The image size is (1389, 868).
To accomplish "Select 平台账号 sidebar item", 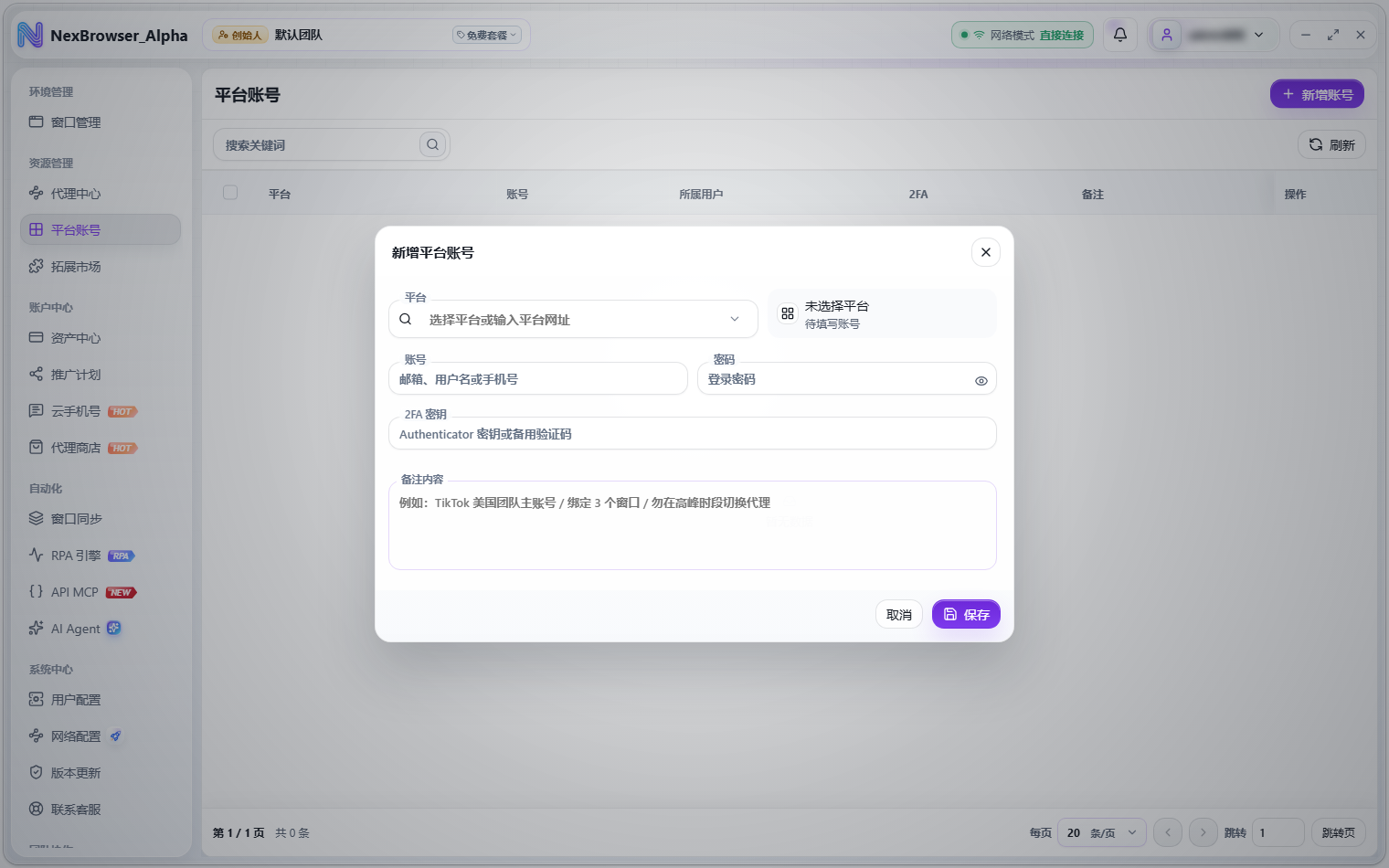I will 101,229.
